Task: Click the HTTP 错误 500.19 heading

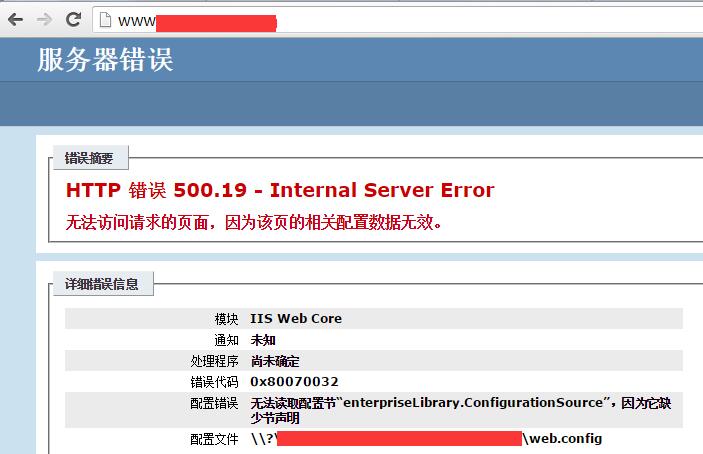Action: (280, 190)
